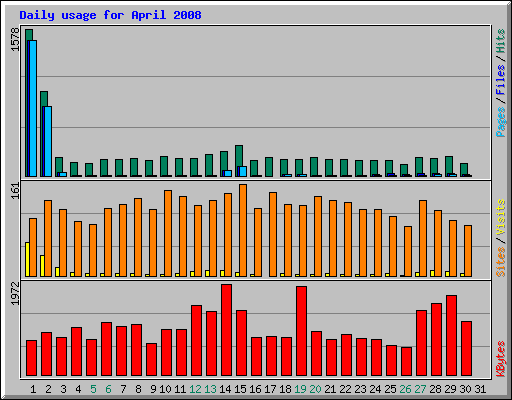Click green weekend day label 20
Viewport: 512px width, 400px height.
(x=315, y=389)
